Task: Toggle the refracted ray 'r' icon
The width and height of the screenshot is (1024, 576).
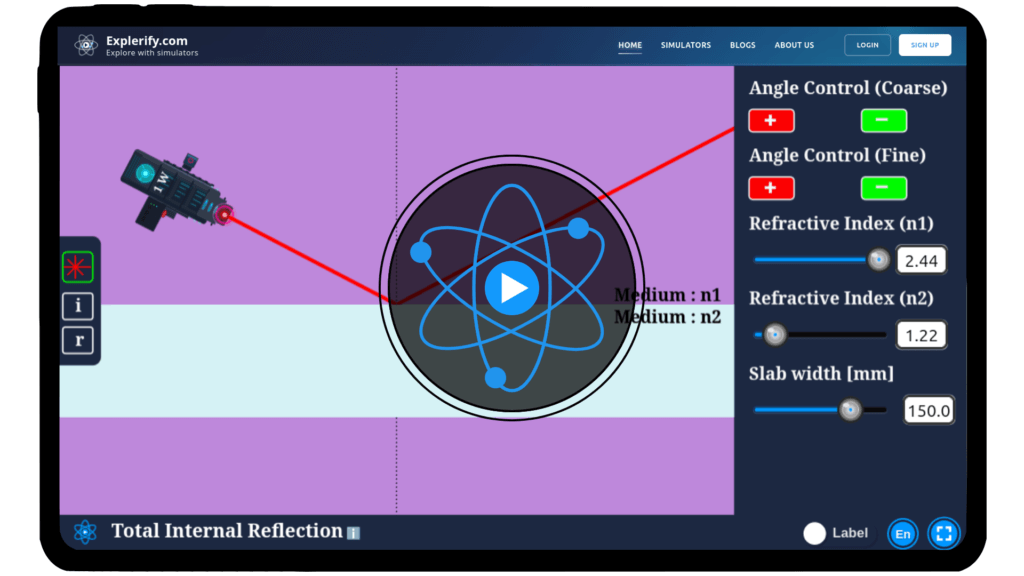Action: tap(78, 340)
